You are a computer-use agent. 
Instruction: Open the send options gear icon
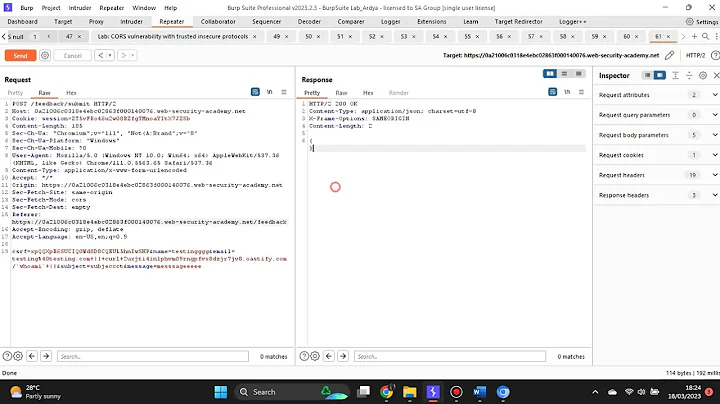[45, 56]
